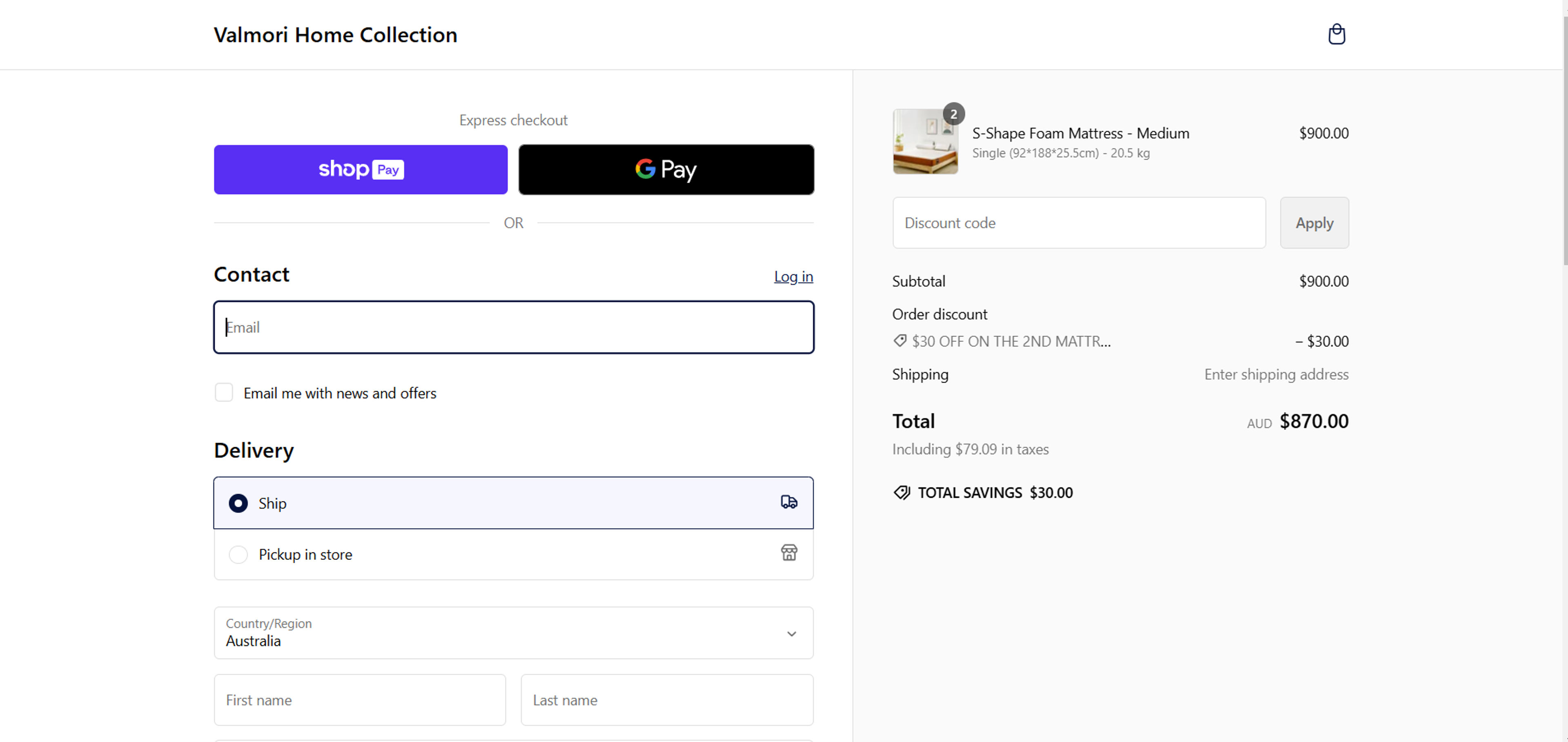Click the S-Shape Foam Mattress - Medium title

(1080, 133)
